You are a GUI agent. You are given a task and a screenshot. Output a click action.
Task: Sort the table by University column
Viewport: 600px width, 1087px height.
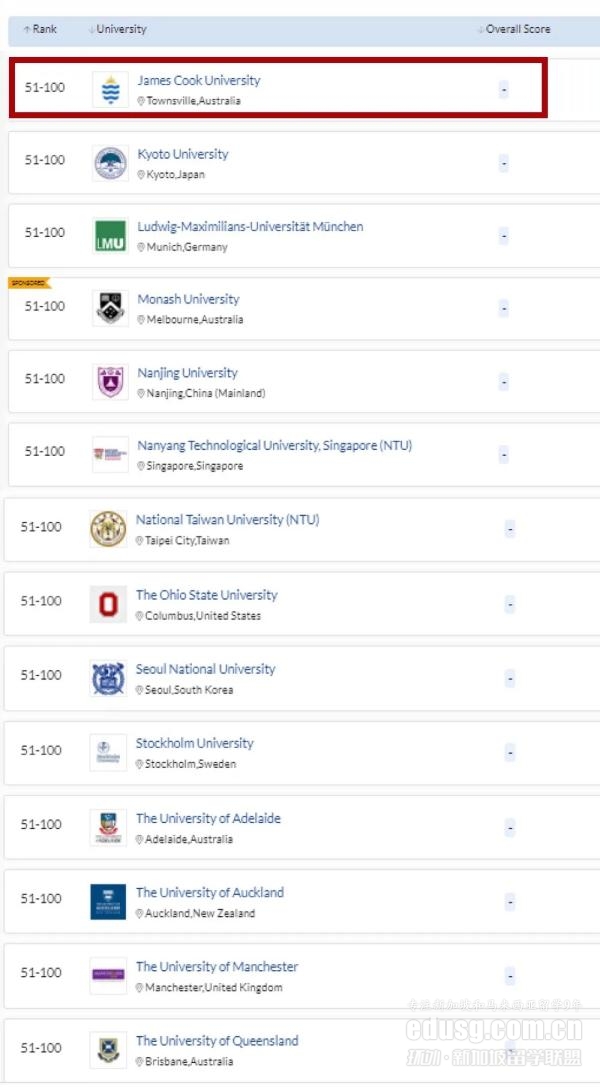click(x=118, y=29)
